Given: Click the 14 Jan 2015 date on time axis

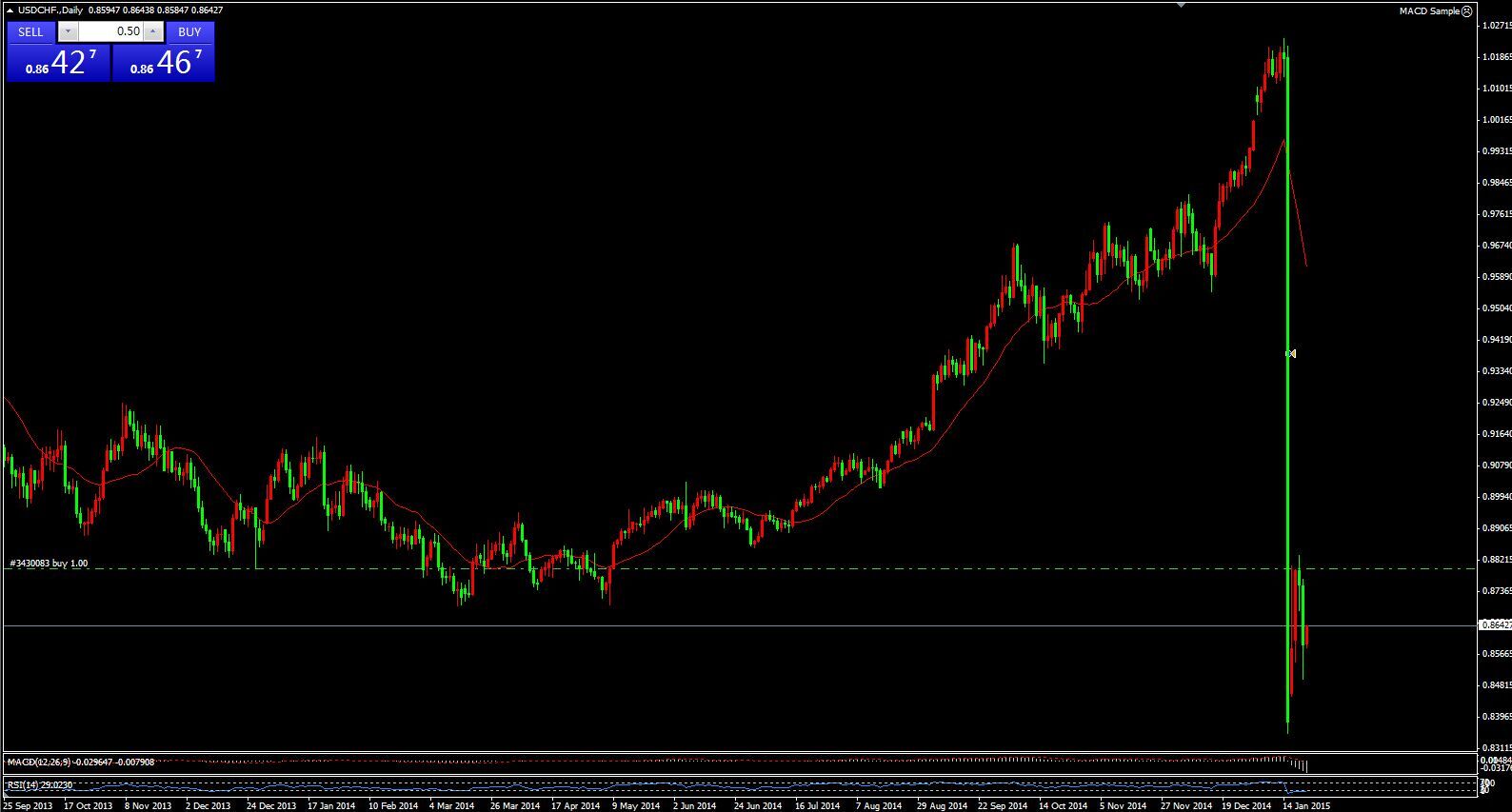Looking at the screenshot, I should [1305, 805].
